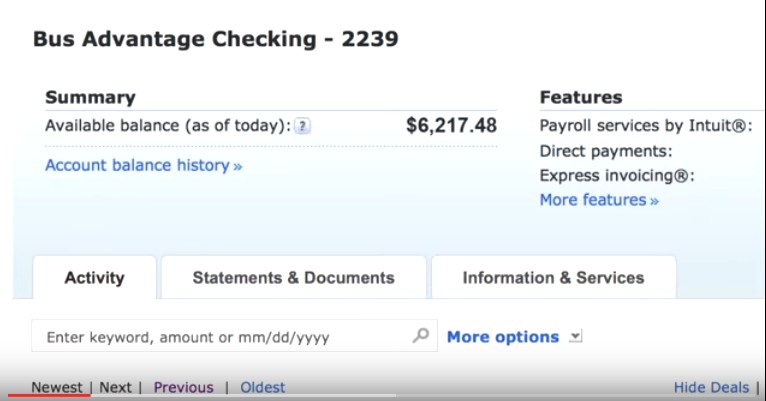Open the Available balance help question-mark icon
Image resolution: width=766 pixels, height=401 pixels.
302,126
